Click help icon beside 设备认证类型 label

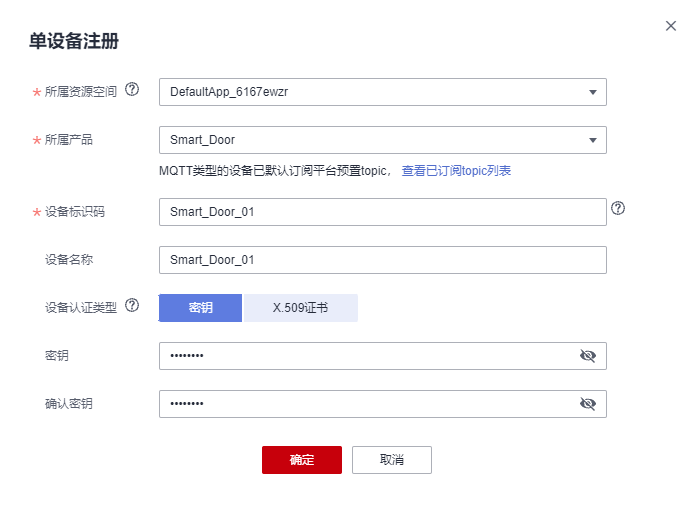pos(132,306)
